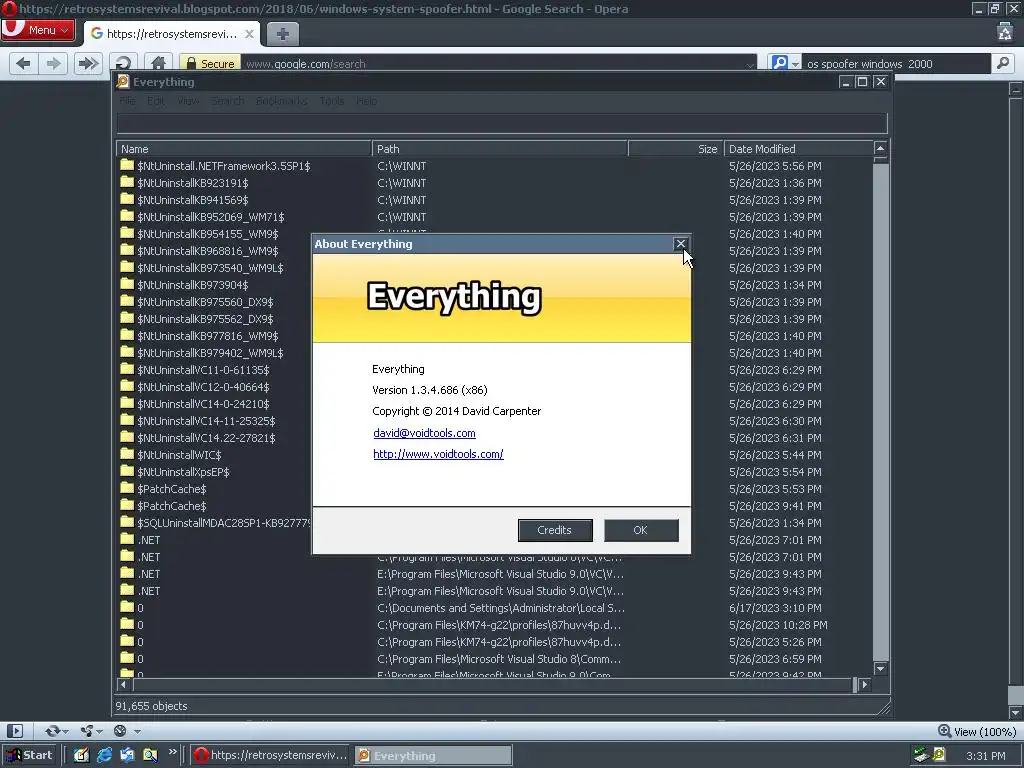Open the Search menu in Everything

227,101
